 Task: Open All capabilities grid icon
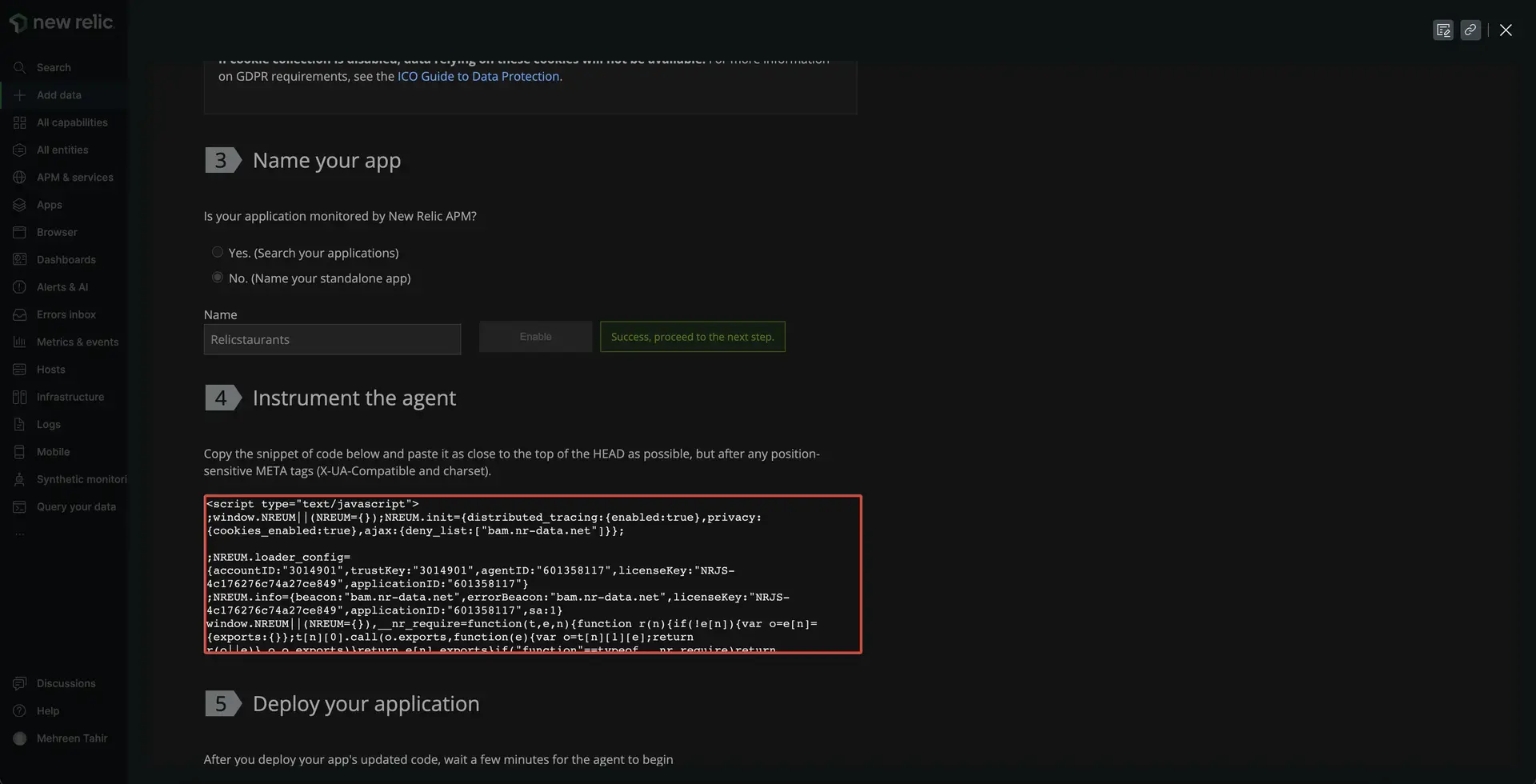(x=19, y=122)
